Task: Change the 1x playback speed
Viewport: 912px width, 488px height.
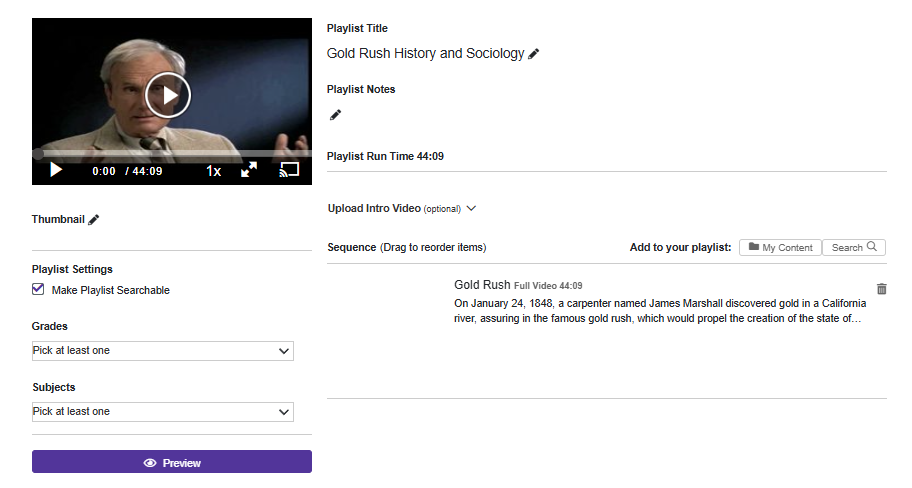Action: point(213,171)
